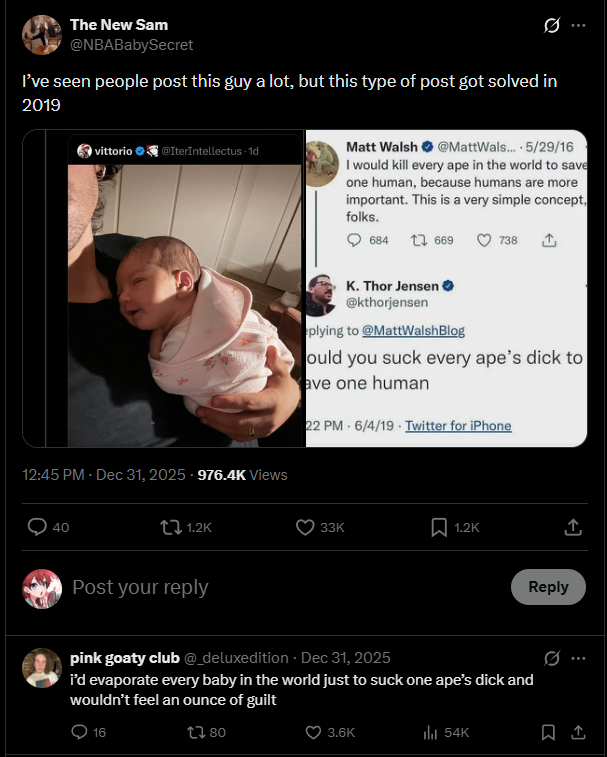Open the more options menu on main post
The image size is (607, 757).
(x=578, y=25)
